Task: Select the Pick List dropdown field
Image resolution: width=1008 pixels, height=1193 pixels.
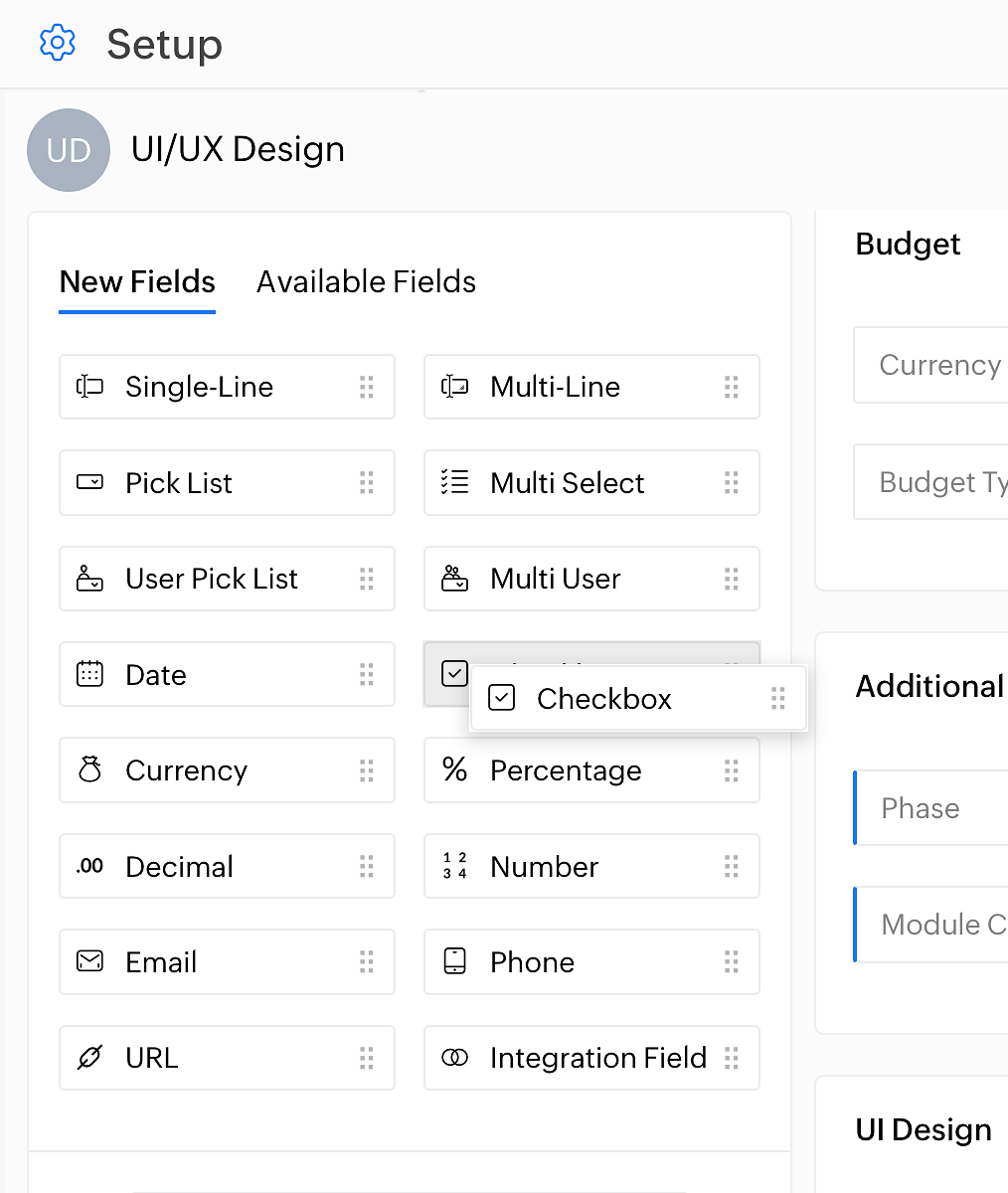Action: pos(227,483)
